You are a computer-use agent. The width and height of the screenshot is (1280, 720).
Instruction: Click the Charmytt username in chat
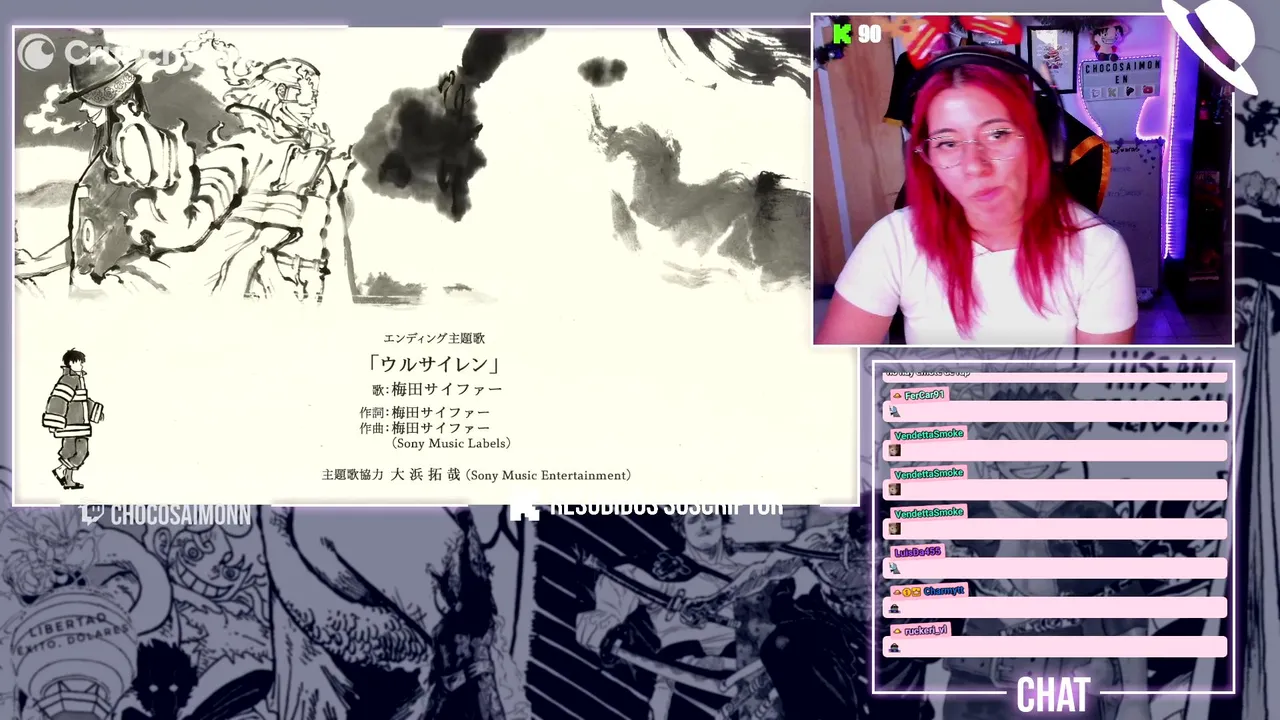pyautogui.click(x=943, y=591)
